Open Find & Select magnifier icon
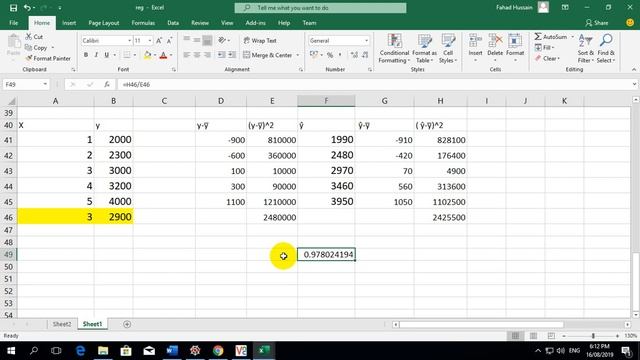640x360 pixels. pyautogui.click(x=606, y=41)
